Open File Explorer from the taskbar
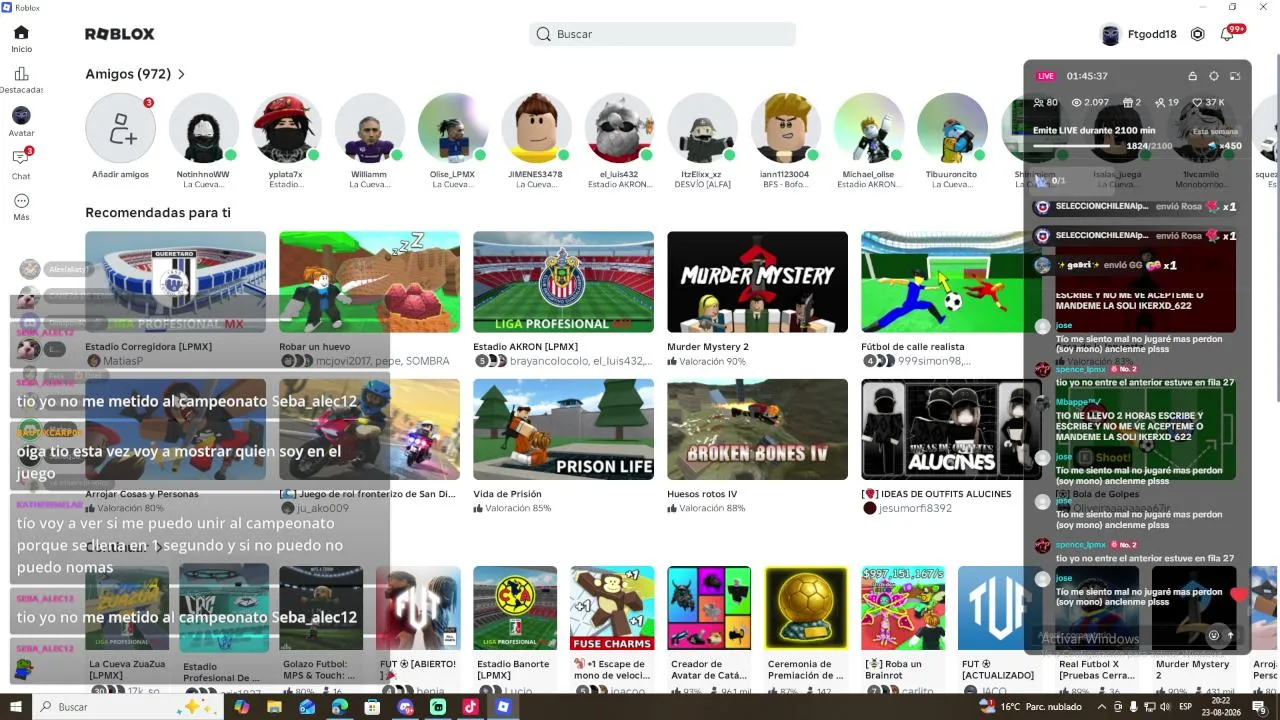Screen dimensions: 1280x720 (274, 707)
